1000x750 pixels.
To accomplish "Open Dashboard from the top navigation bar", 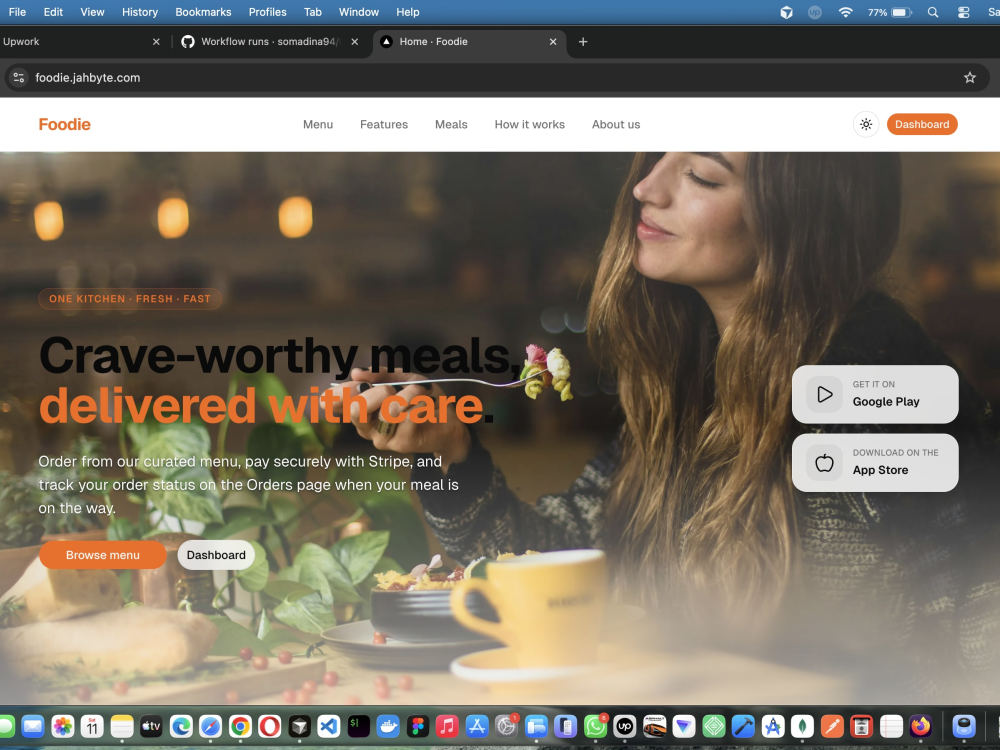I will (x=922, y=124).
